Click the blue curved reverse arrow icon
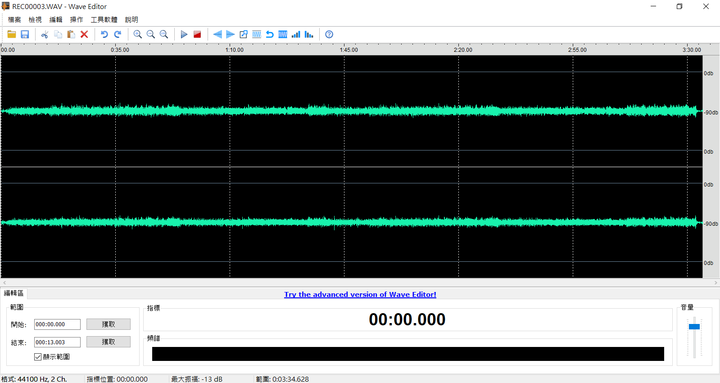This screenshot has height=383, width=720. 270,34
